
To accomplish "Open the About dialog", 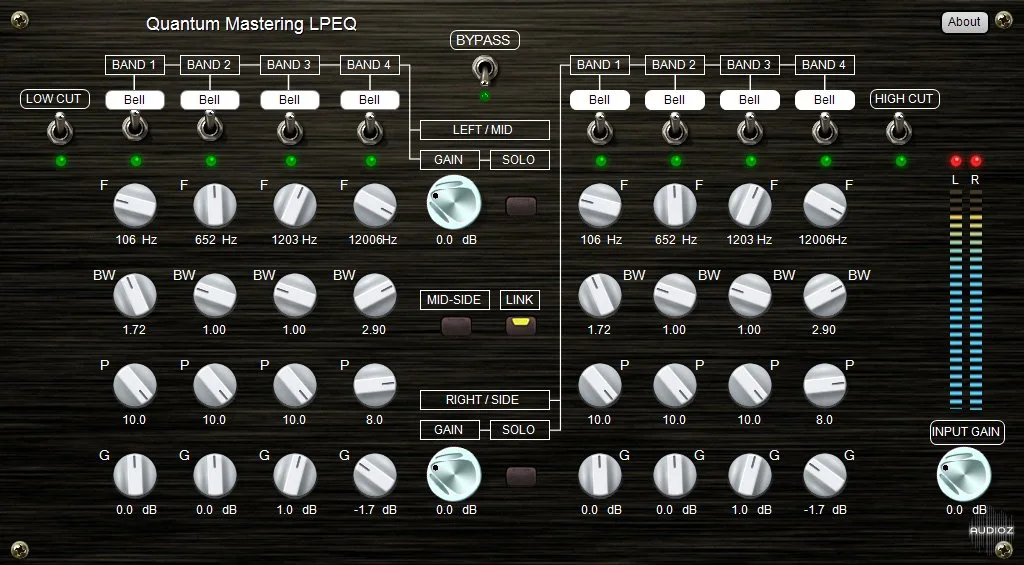I will (x=964, y=22).
